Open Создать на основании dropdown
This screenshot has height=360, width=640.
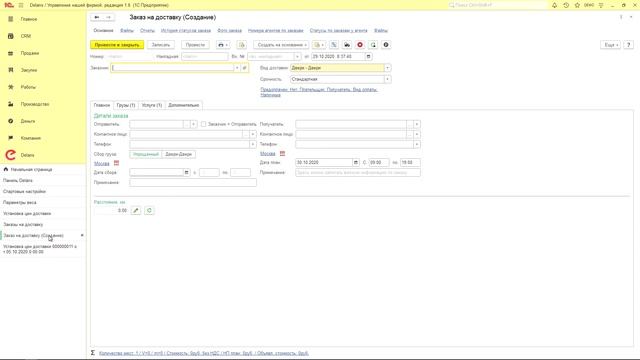click(281, 45)
